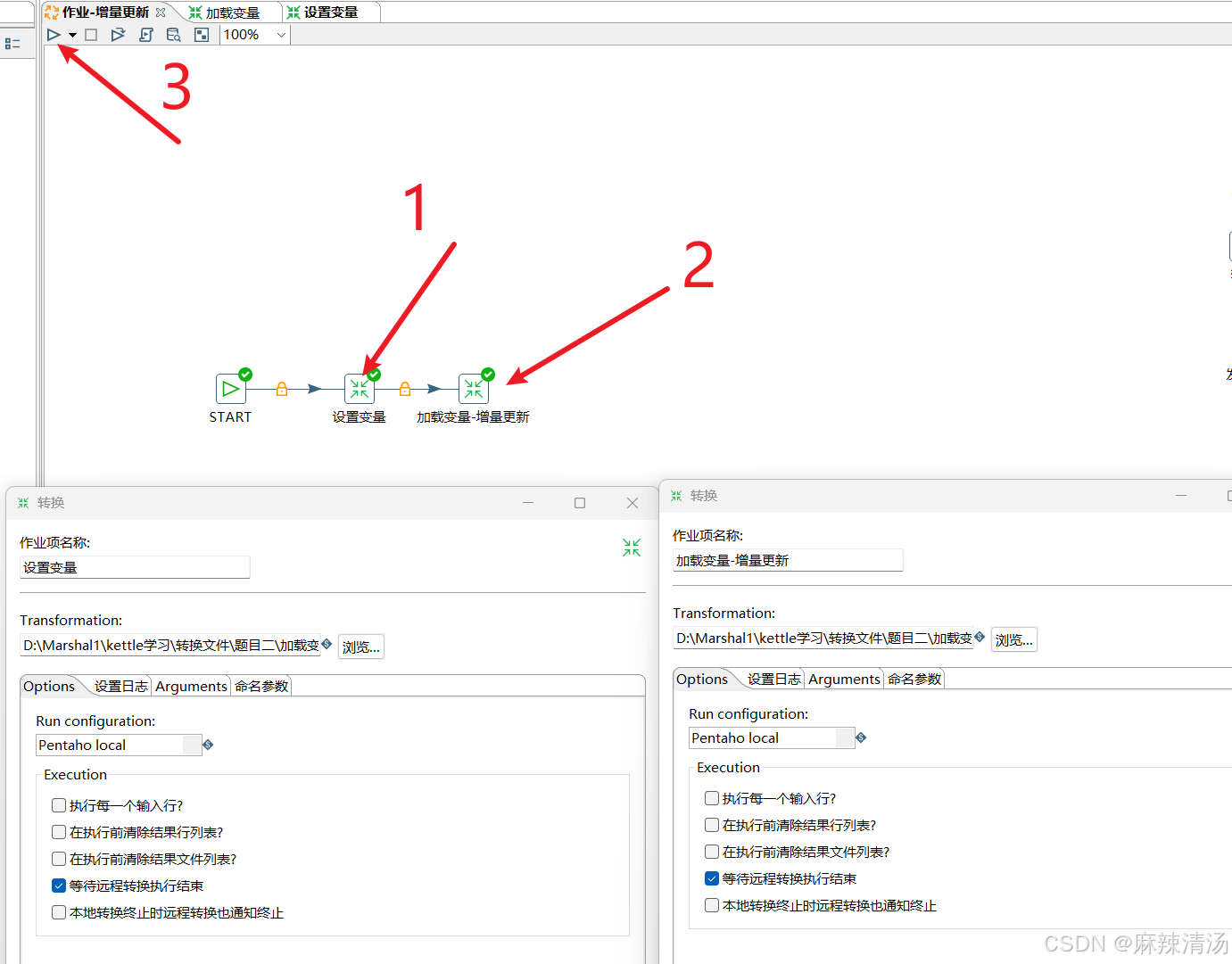Click 作业项名称 field containing 加载变量-增量更新
This screenshot has width=1232, height=964.
(x=788, y=560)
